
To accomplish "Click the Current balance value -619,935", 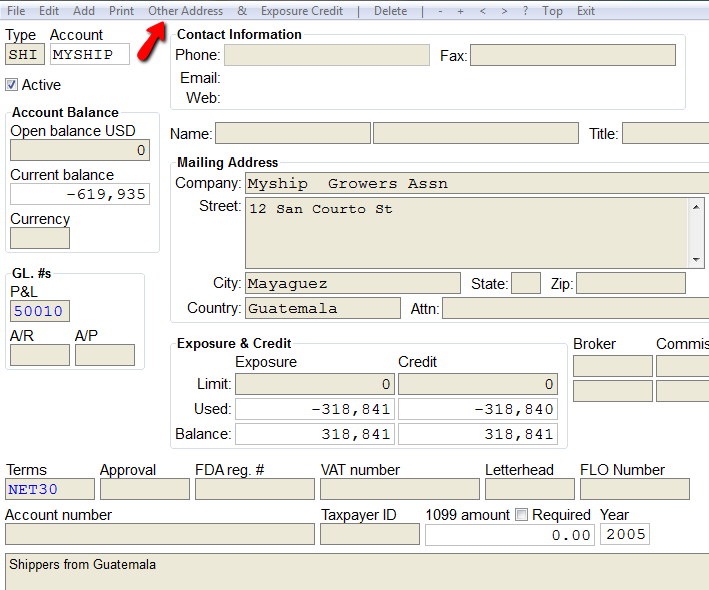I will (80, 194).
